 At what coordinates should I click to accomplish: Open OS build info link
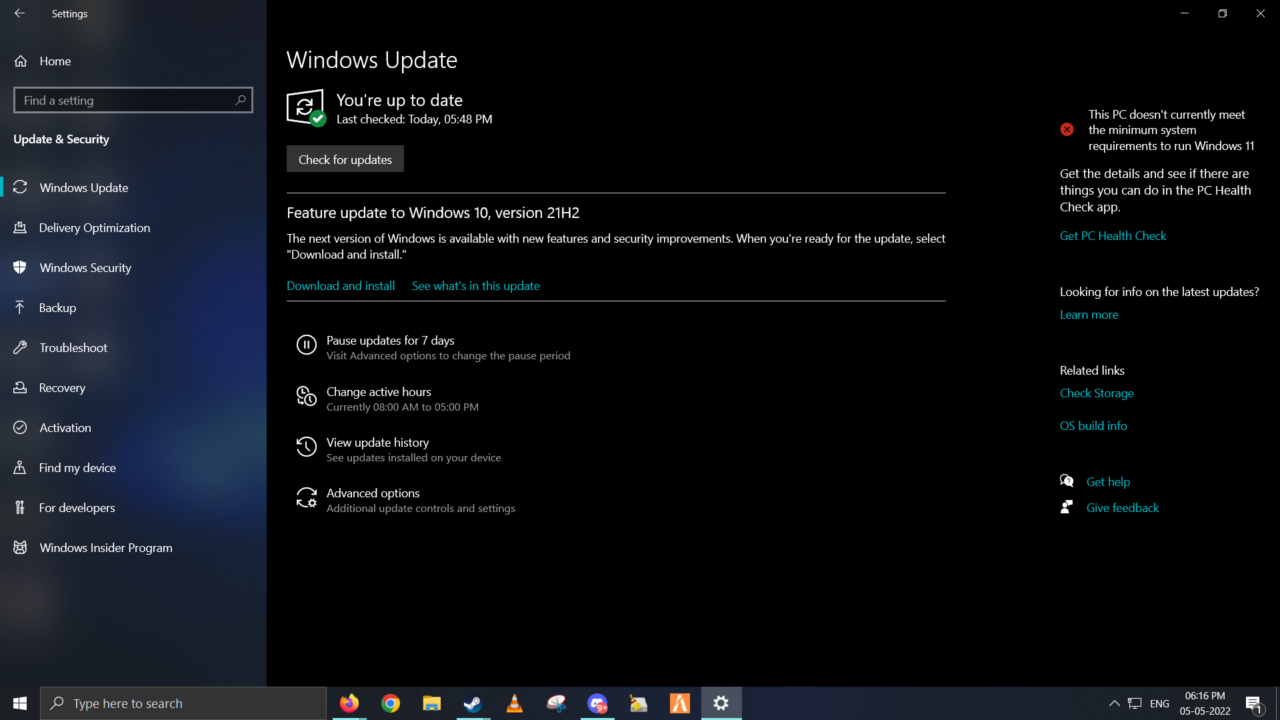tap(1093, 426)
